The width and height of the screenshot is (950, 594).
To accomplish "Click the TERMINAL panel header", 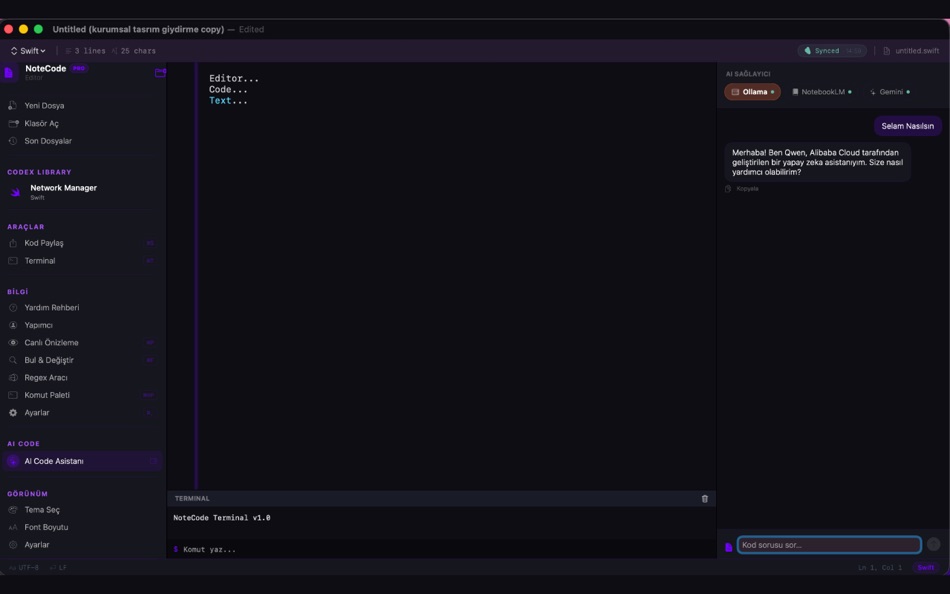I will pyautogui.click(x=441, y=498).
